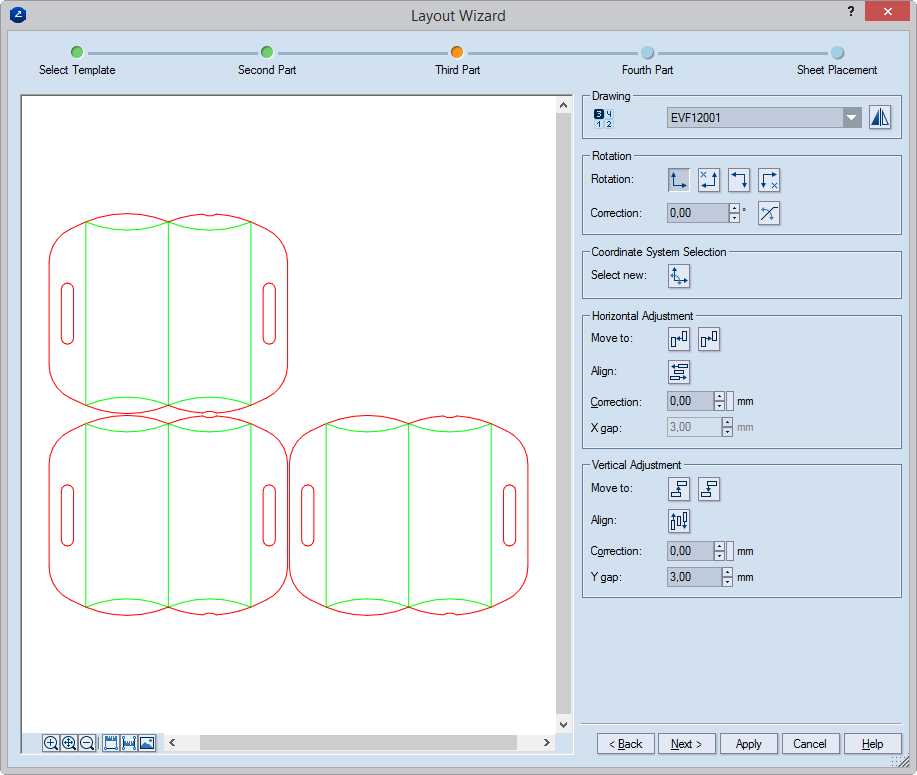Screen dimensions: 917x775
Task: Open the EVF12001 drawing dropdown
Action: (851, 118)
